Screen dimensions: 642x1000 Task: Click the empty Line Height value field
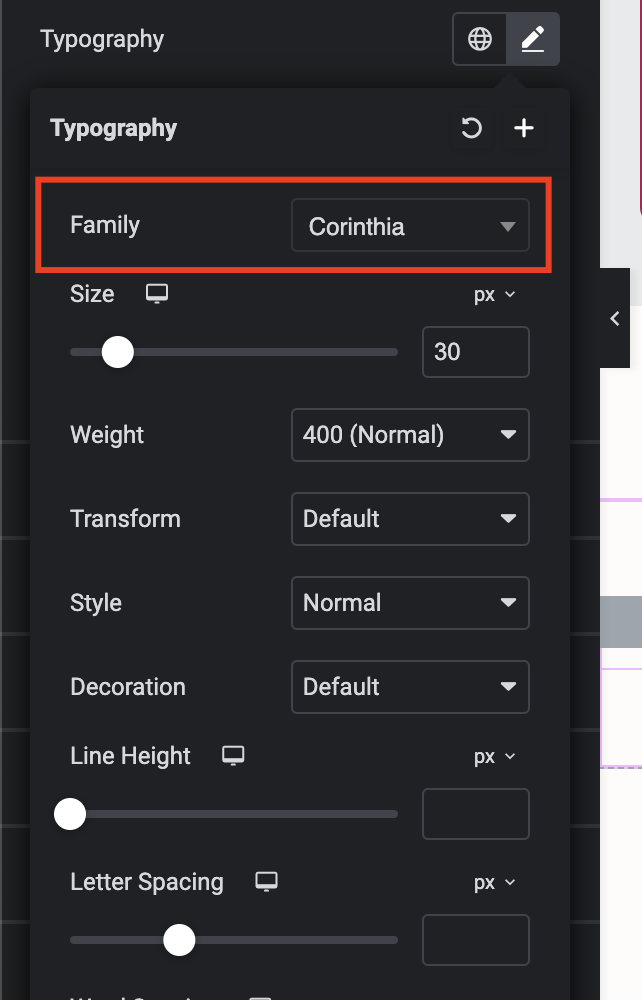pos(476,814)
